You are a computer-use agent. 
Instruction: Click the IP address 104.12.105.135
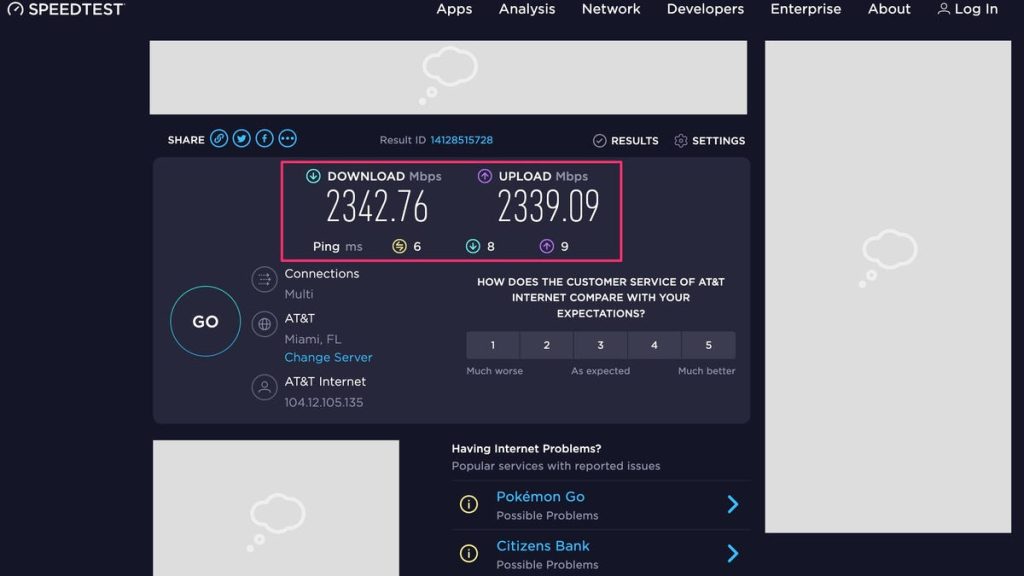(x=323, y=402)
